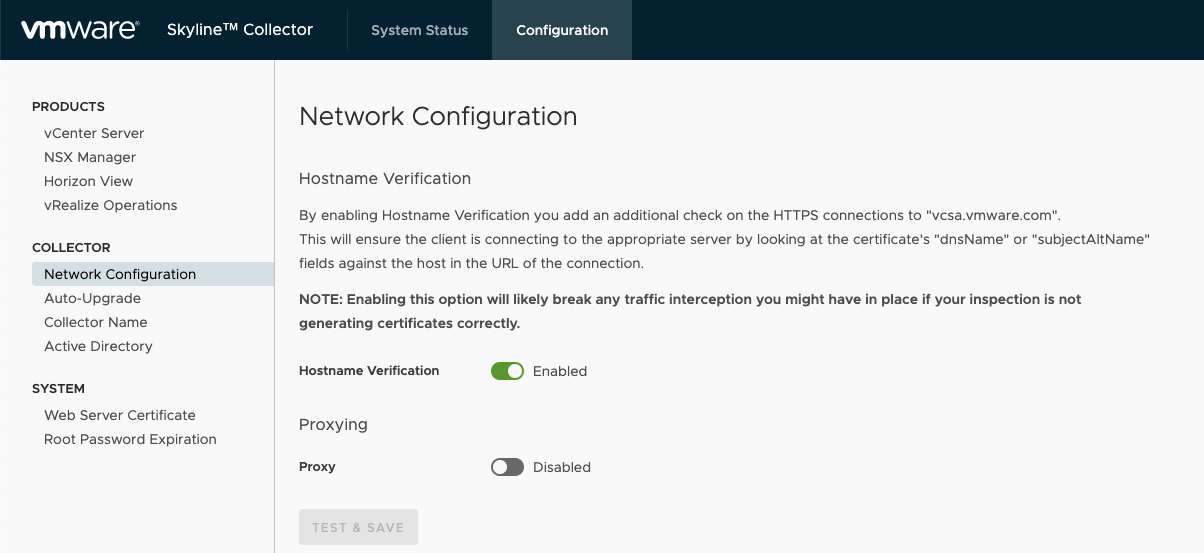This screenshot has height=553, width=1204.
Task: Go to Horizon View configuration
Action: [88, 181]
